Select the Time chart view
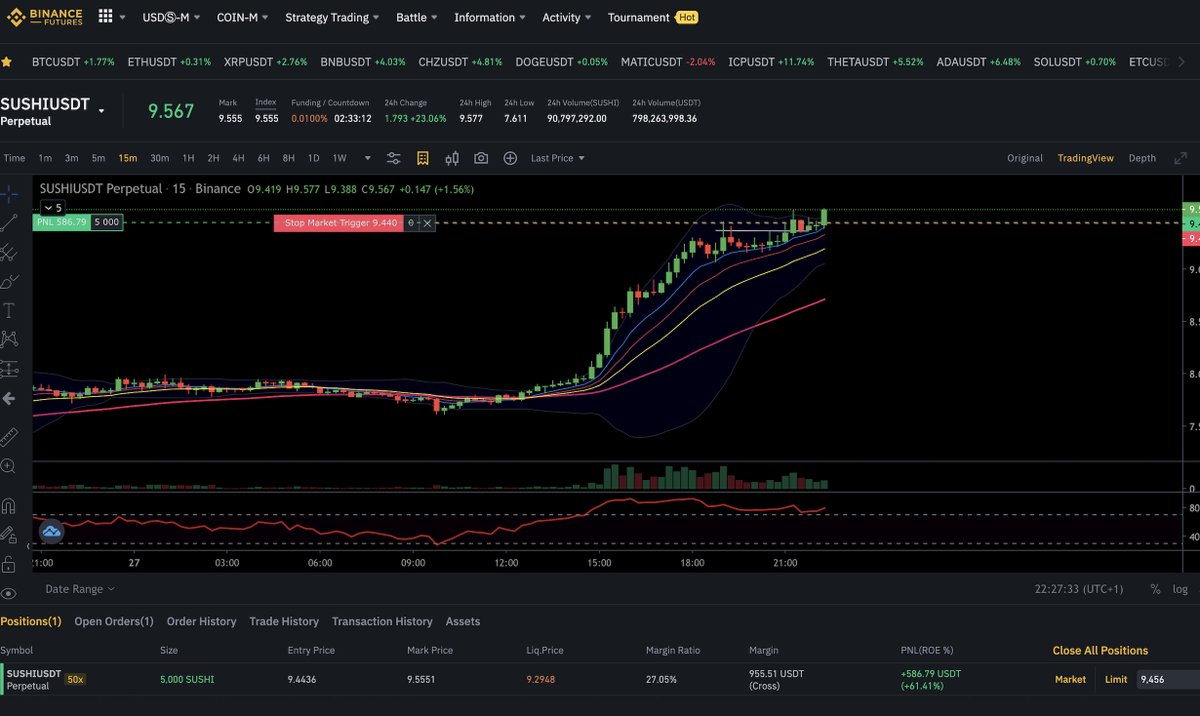The image size is (1200, 716). 14,158
